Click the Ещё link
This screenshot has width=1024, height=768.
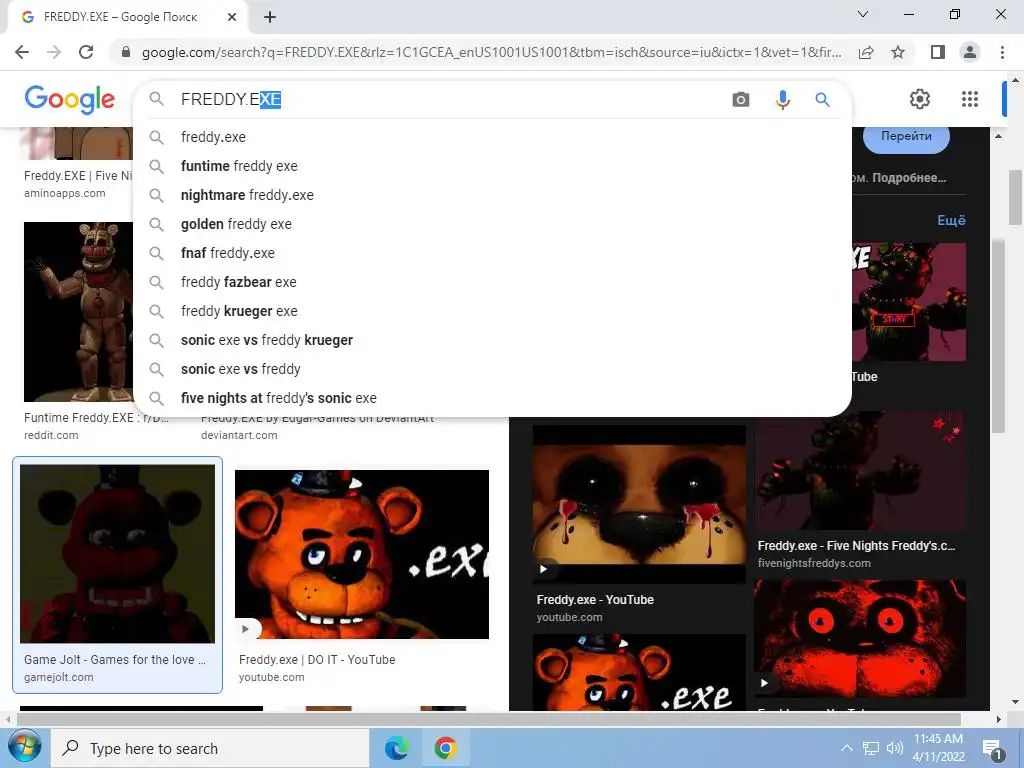point(951,220)
